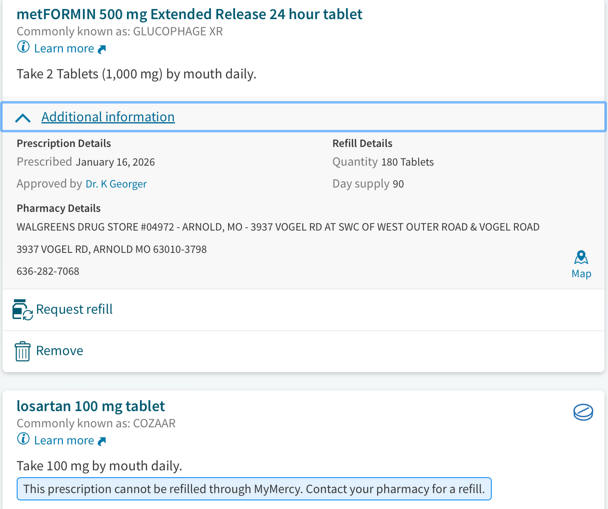Select the losartan 100 mg tablet title
Screen dimensions: 608x509
(x=91, y=406)
